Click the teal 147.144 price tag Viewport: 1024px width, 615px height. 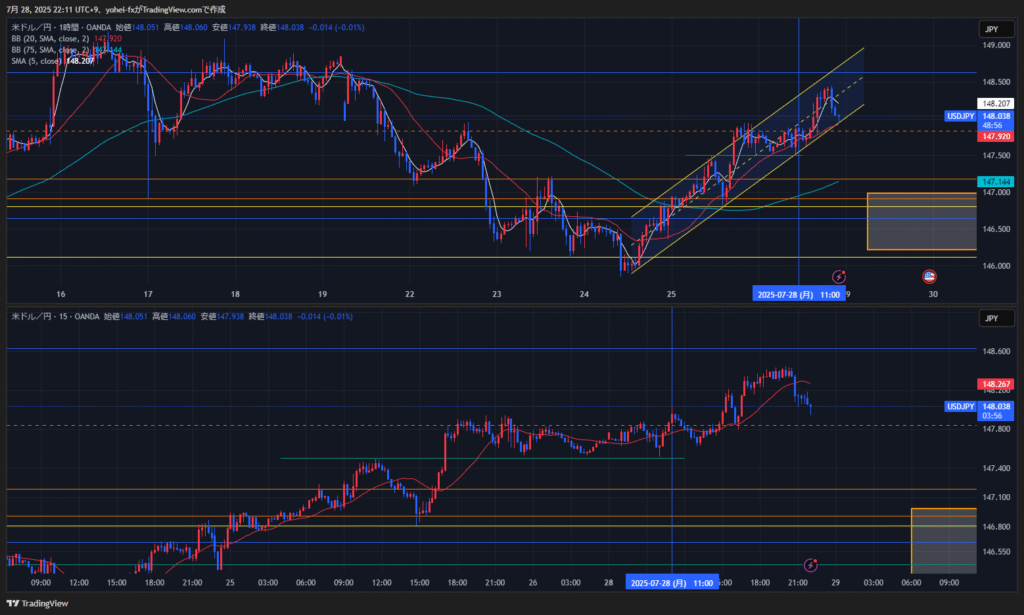tap(993, 181)
